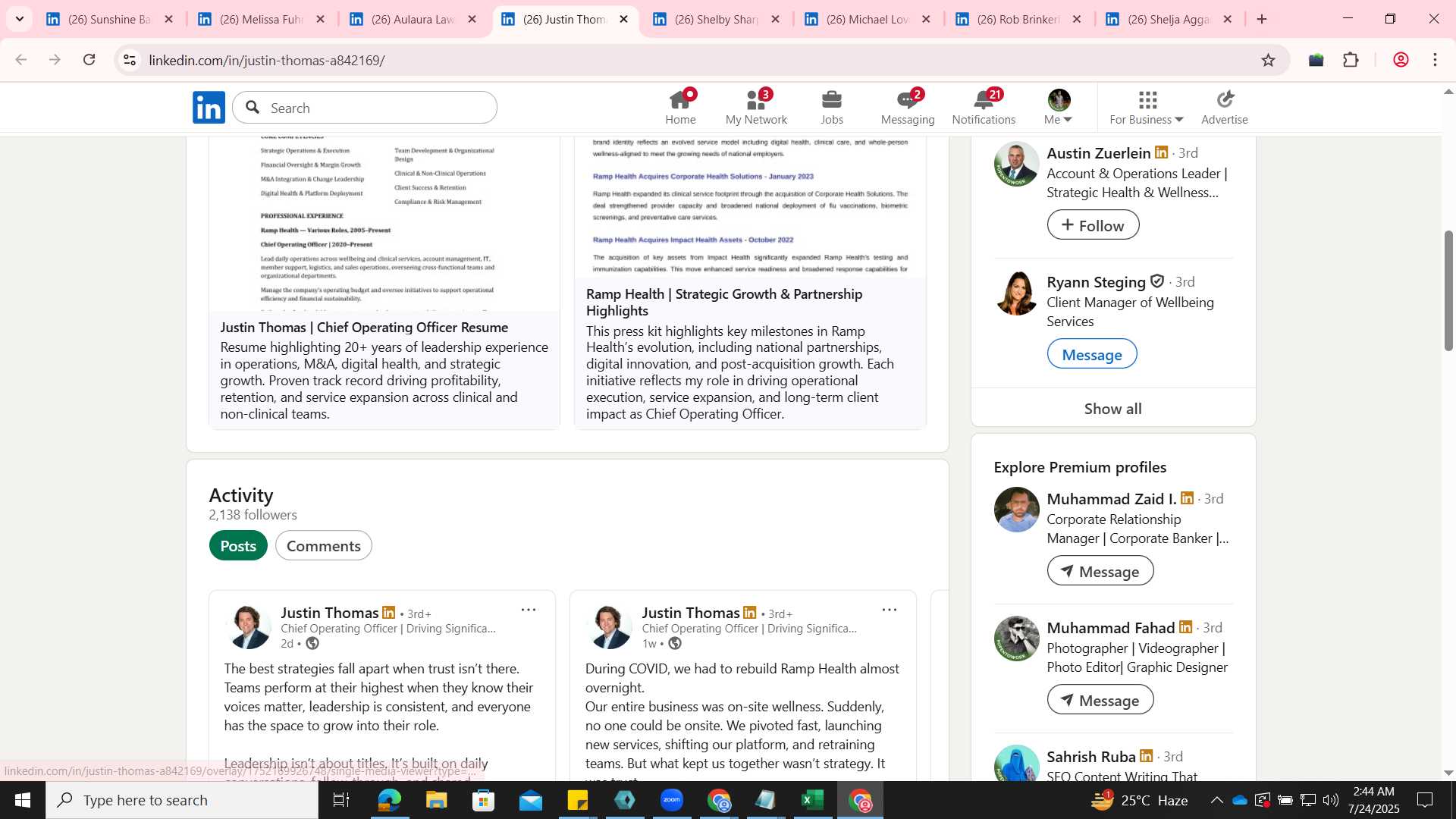1456x819 pixels.
Task: Open File Explorer from the taskbar
Action: click(x=436, y=800)
